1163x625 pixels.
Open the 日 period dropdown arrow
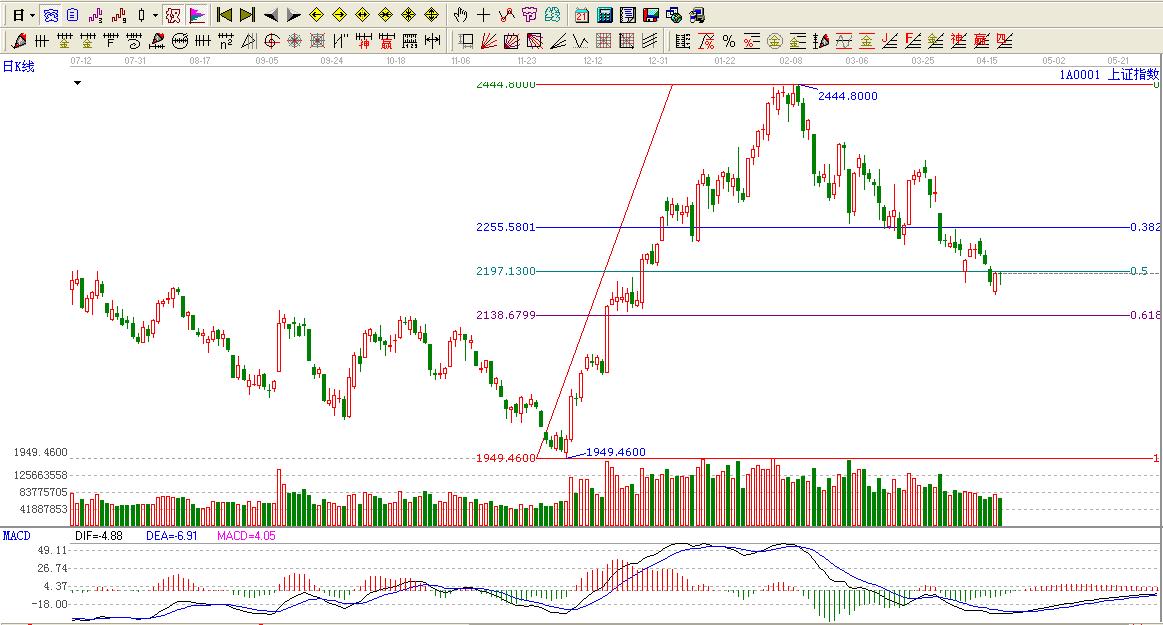click(32, 15)
